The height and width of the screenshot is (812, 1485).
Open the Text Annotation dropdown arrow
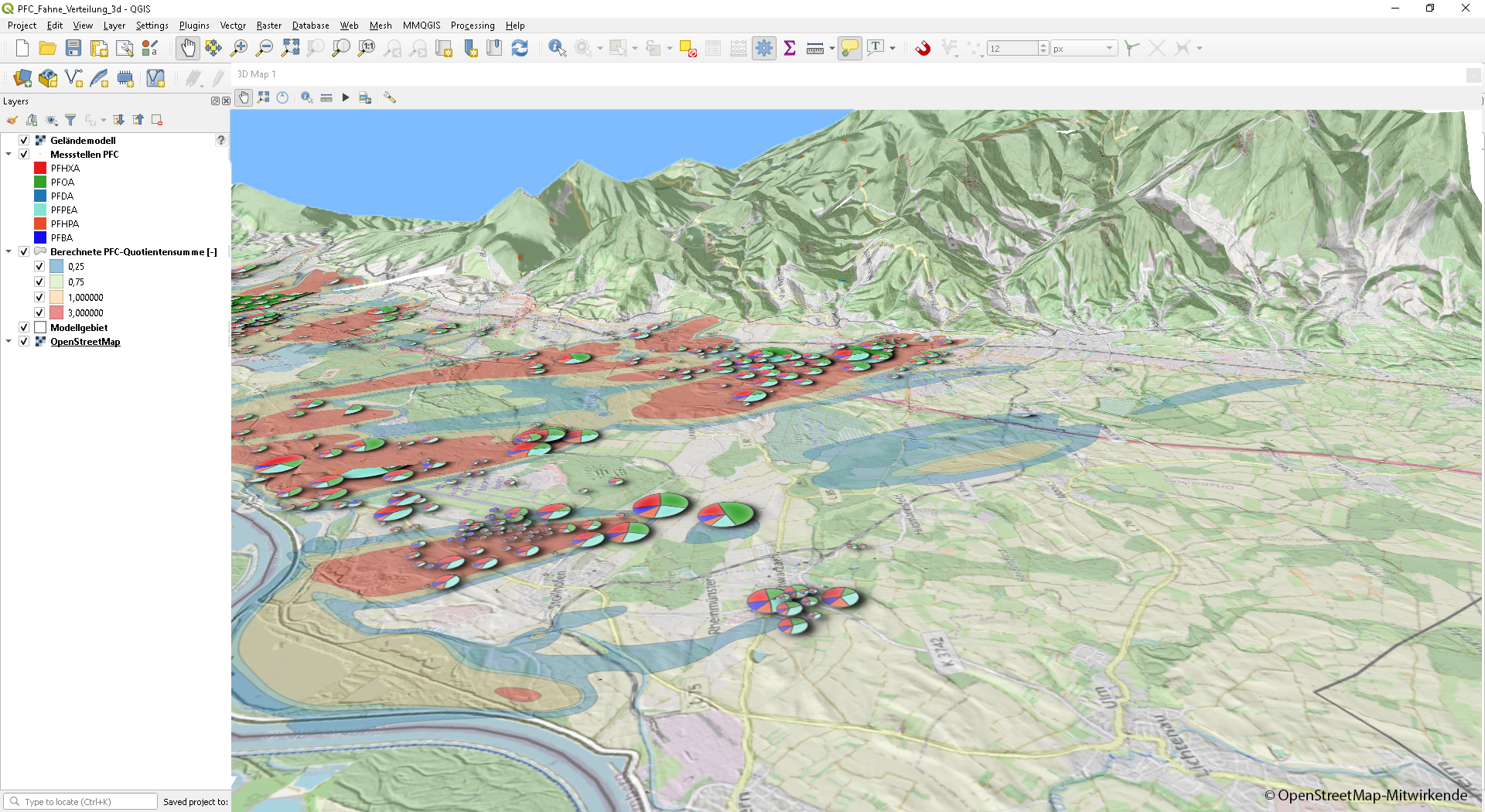893,48
